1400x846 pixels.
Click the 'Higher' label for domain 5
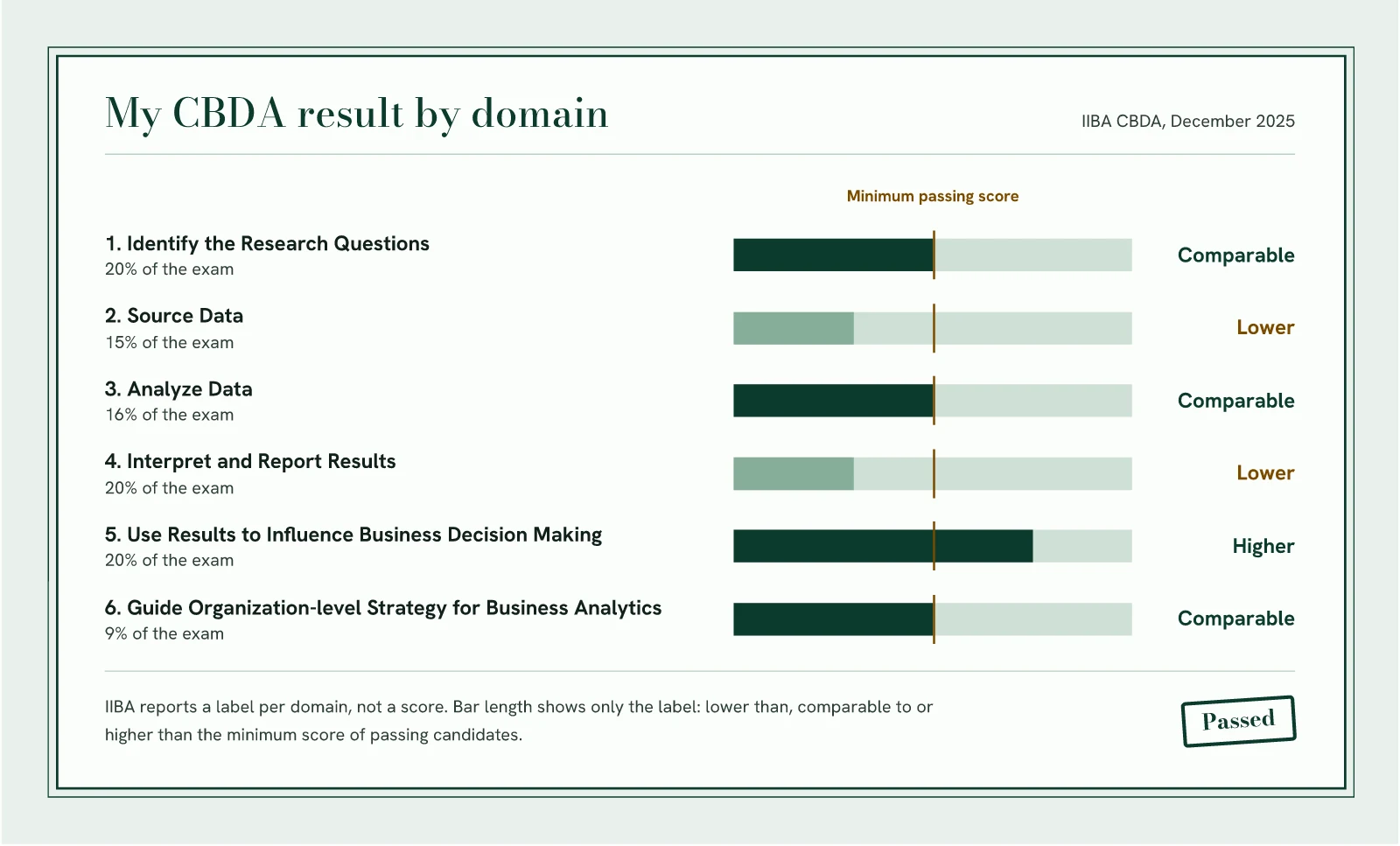click(1263, 547)
